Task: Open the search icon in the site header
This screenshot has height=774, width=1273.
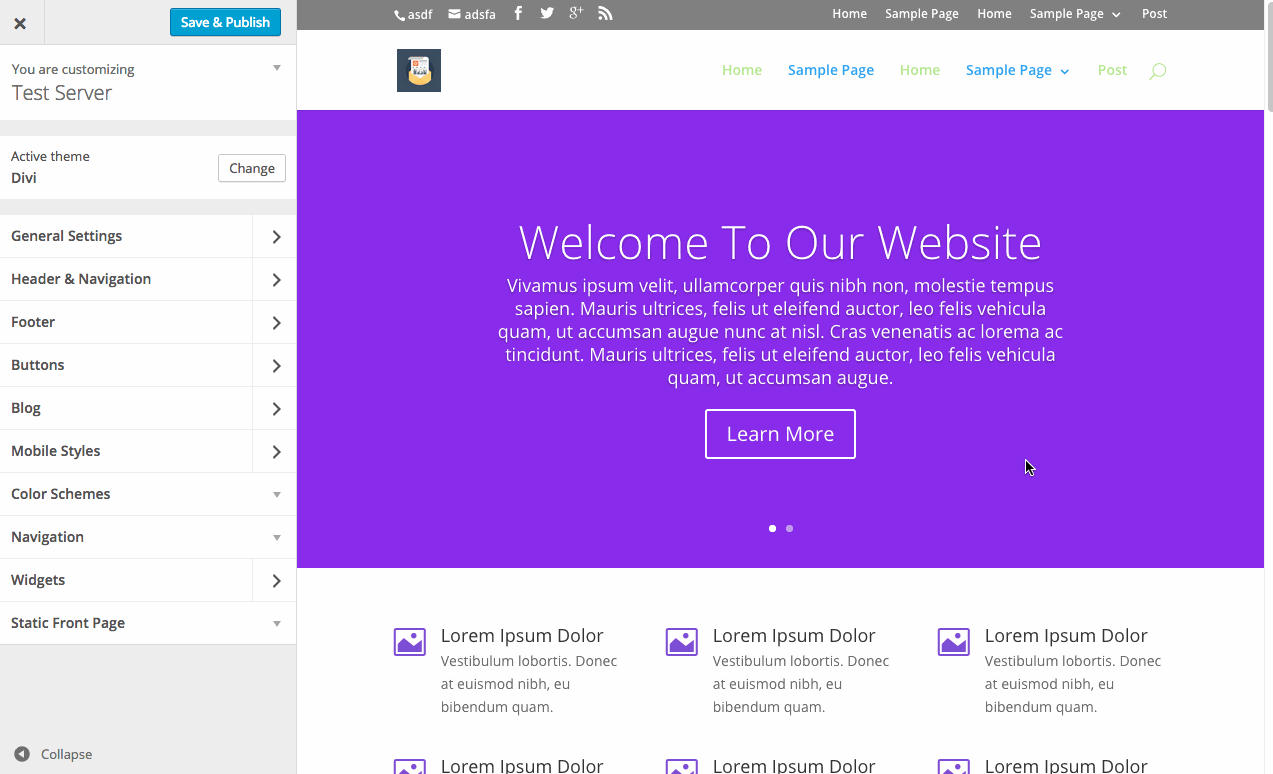Action: (x=1157, y=70)
